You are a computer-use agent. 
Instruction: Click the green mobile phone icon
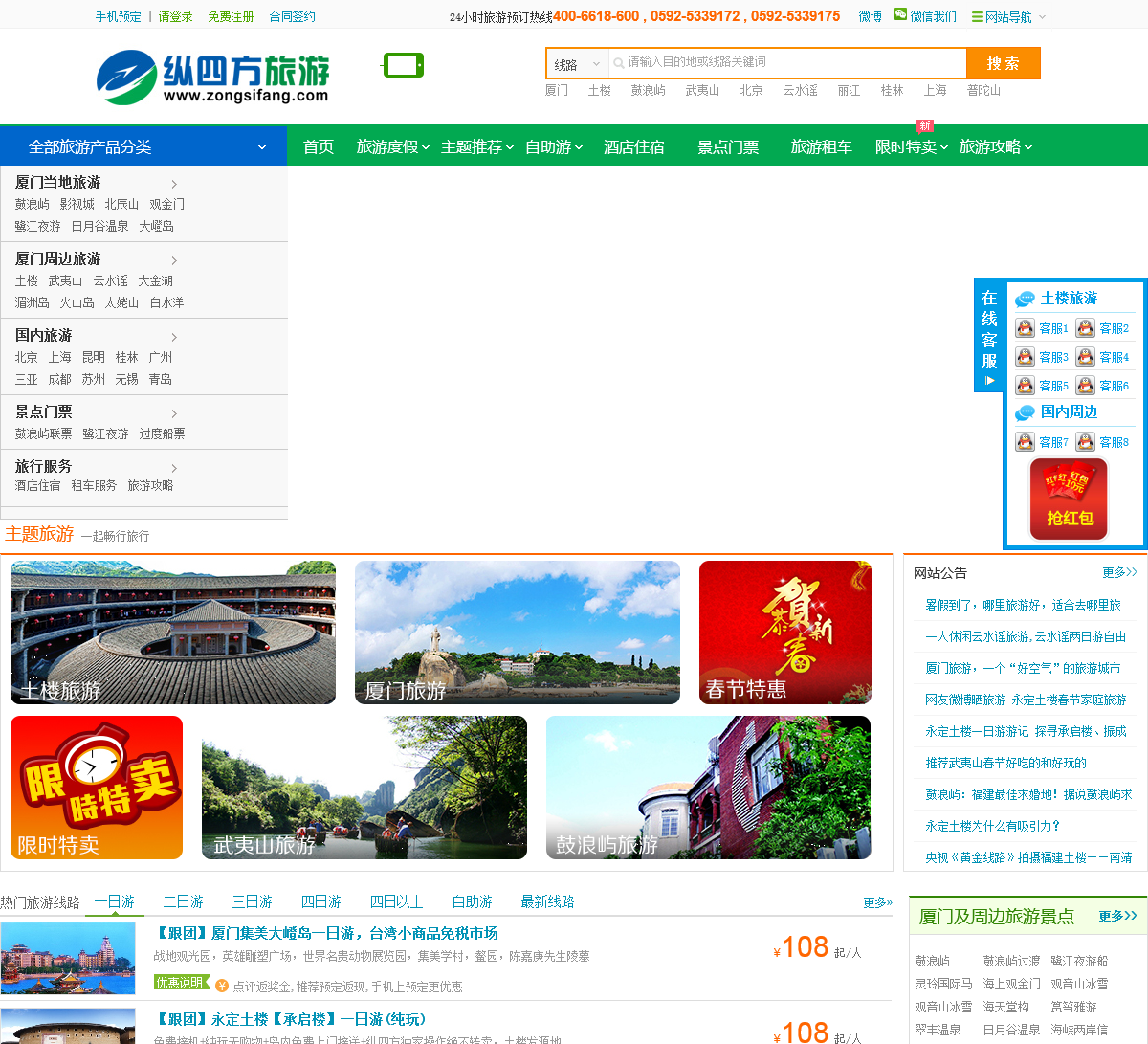point(403,65)
